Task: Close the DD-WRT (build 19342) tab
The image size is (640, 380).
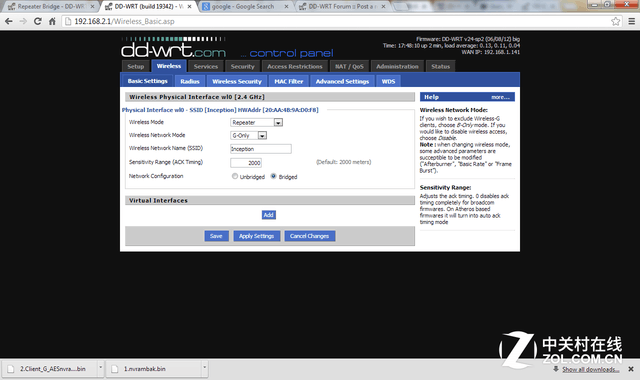Action: pos(189,7)
